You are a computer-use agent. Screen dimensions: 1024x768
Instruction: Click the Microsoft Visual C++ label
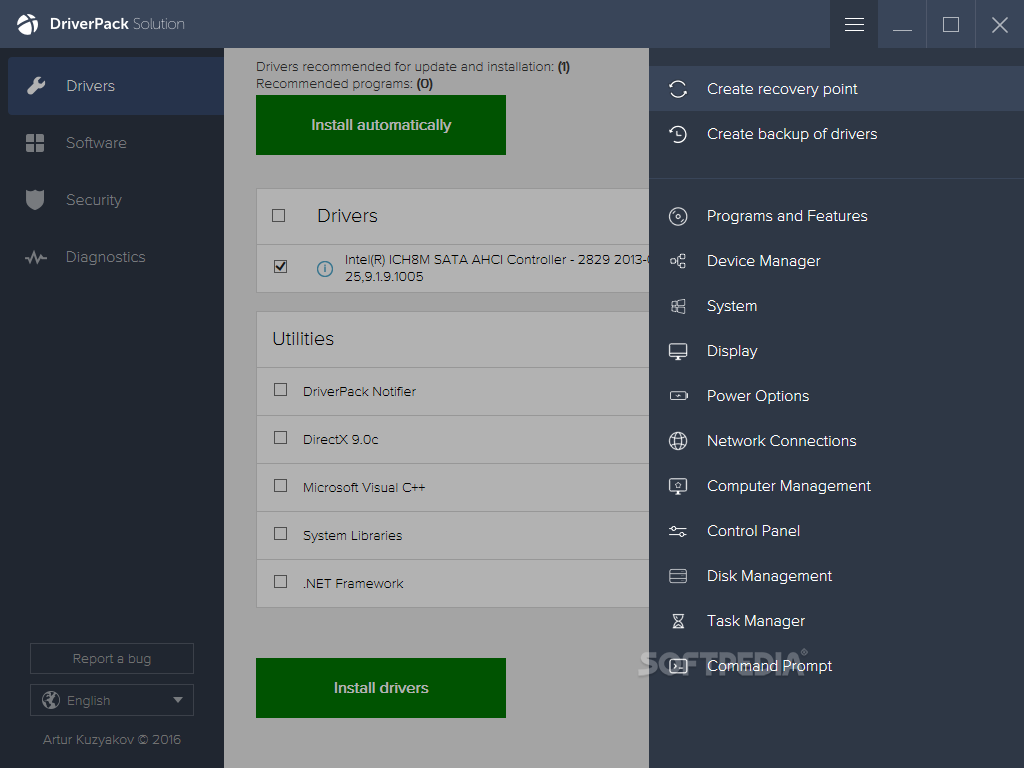(364, 488)
